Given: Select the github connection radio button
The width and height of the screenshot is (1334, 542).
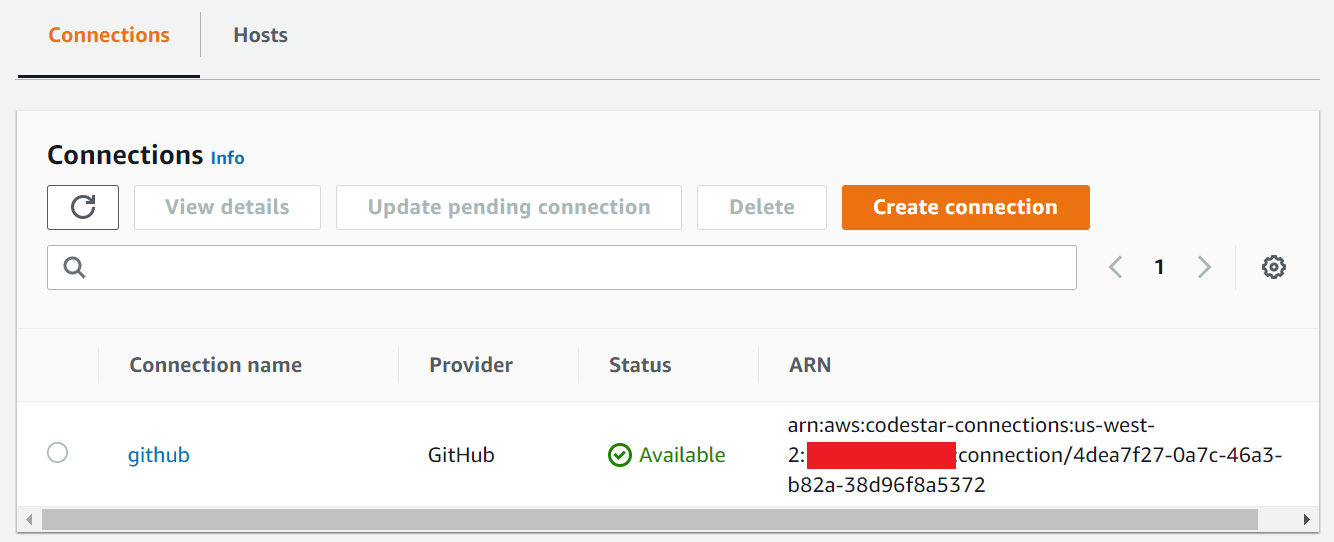Looking at the screenshot, I should [58, 453].
